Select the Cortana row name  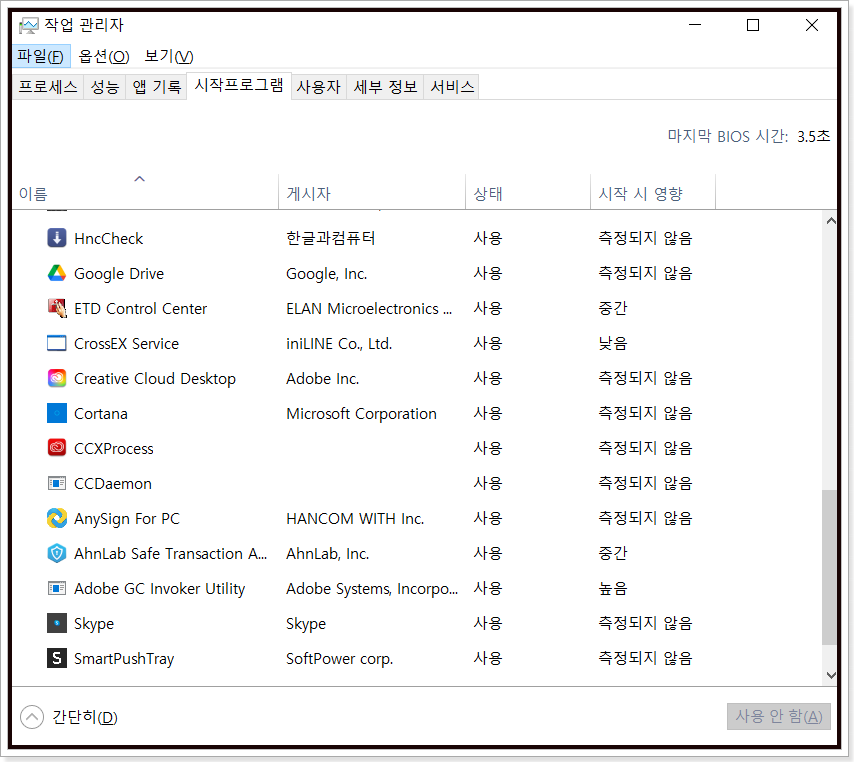point(101,414)
